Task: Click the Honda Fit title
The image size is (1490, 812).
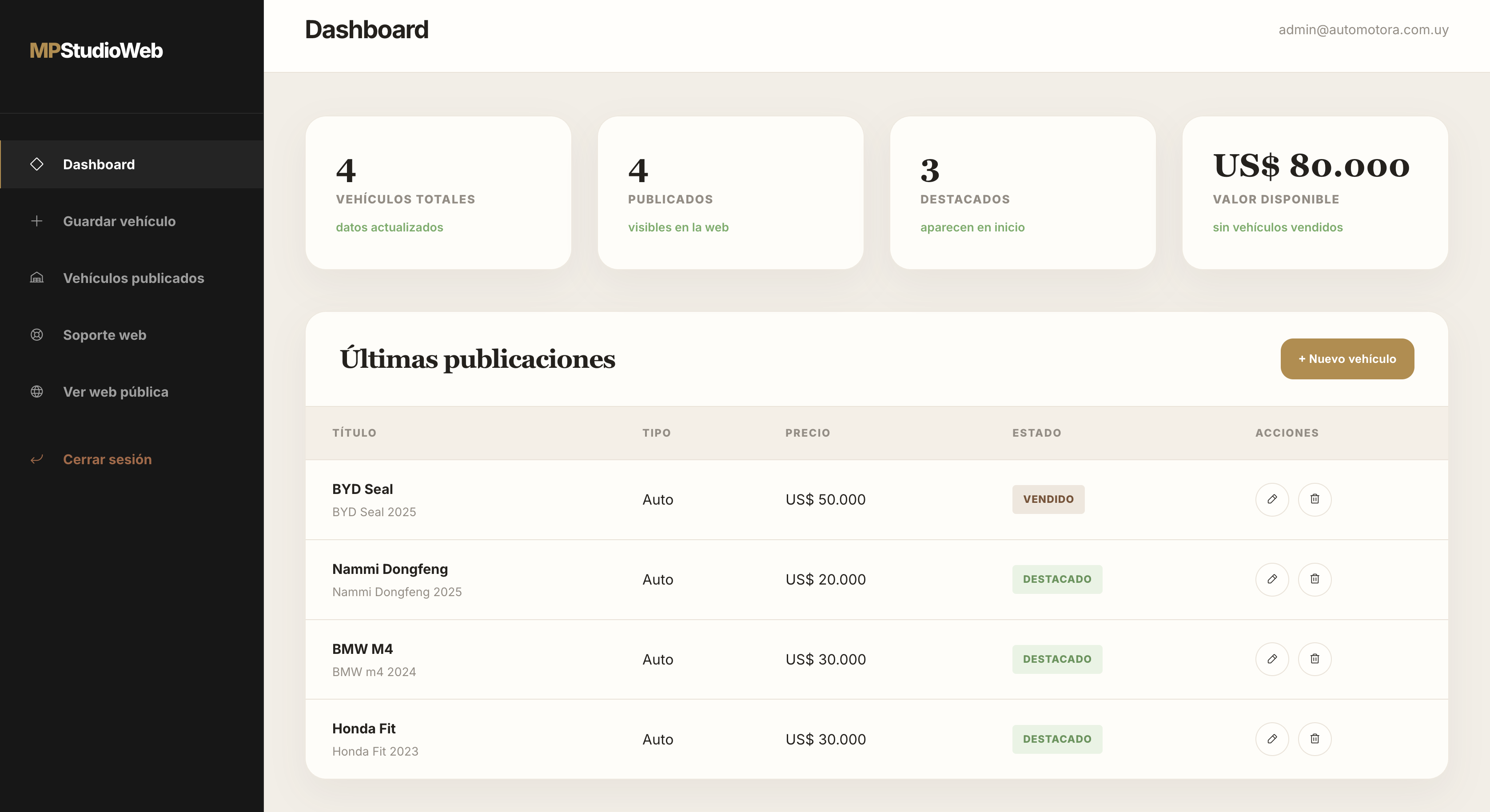Action: [364, 728]
